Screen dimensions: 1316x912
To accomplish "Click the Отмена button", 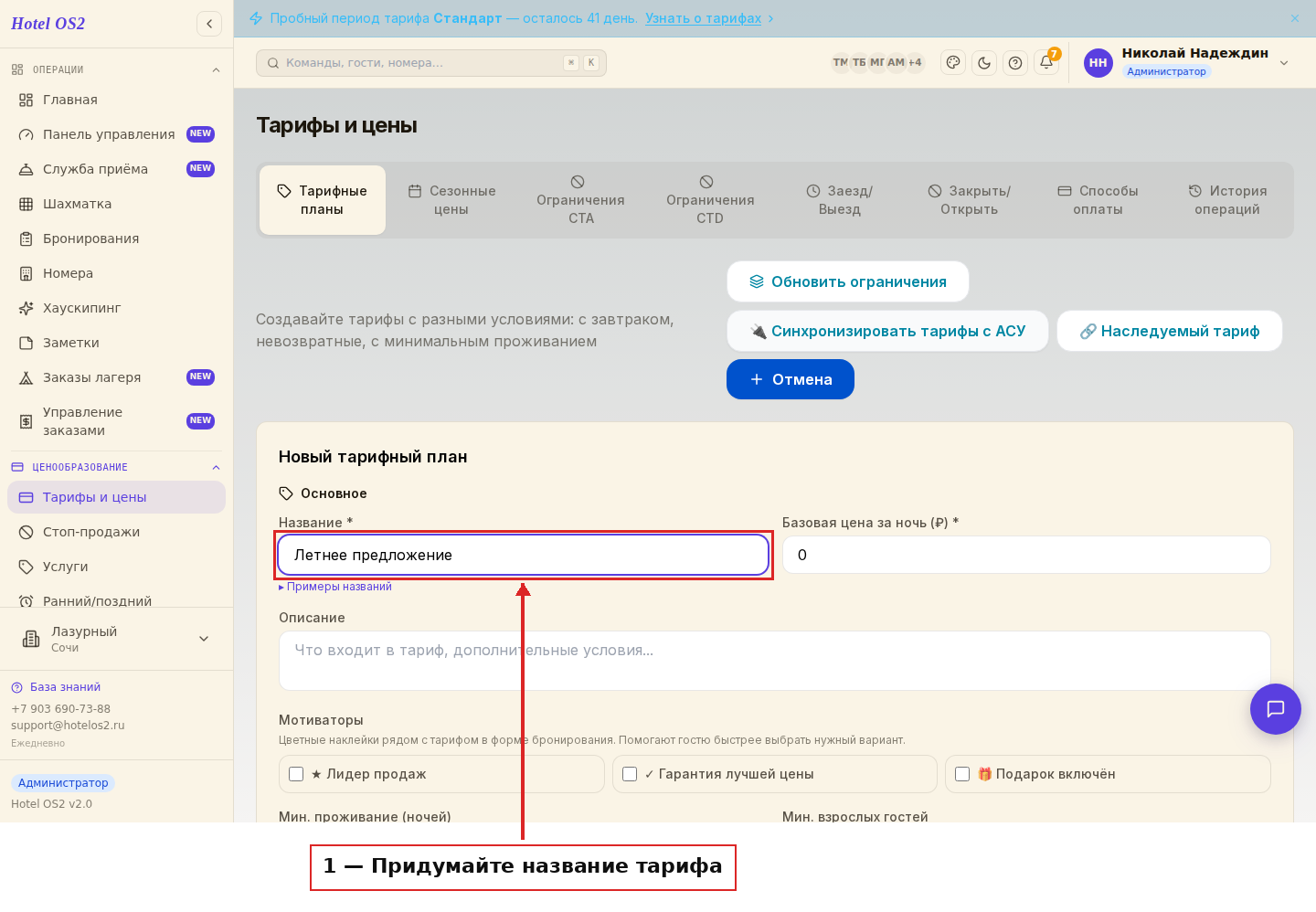I will click(x=791, y=379).
